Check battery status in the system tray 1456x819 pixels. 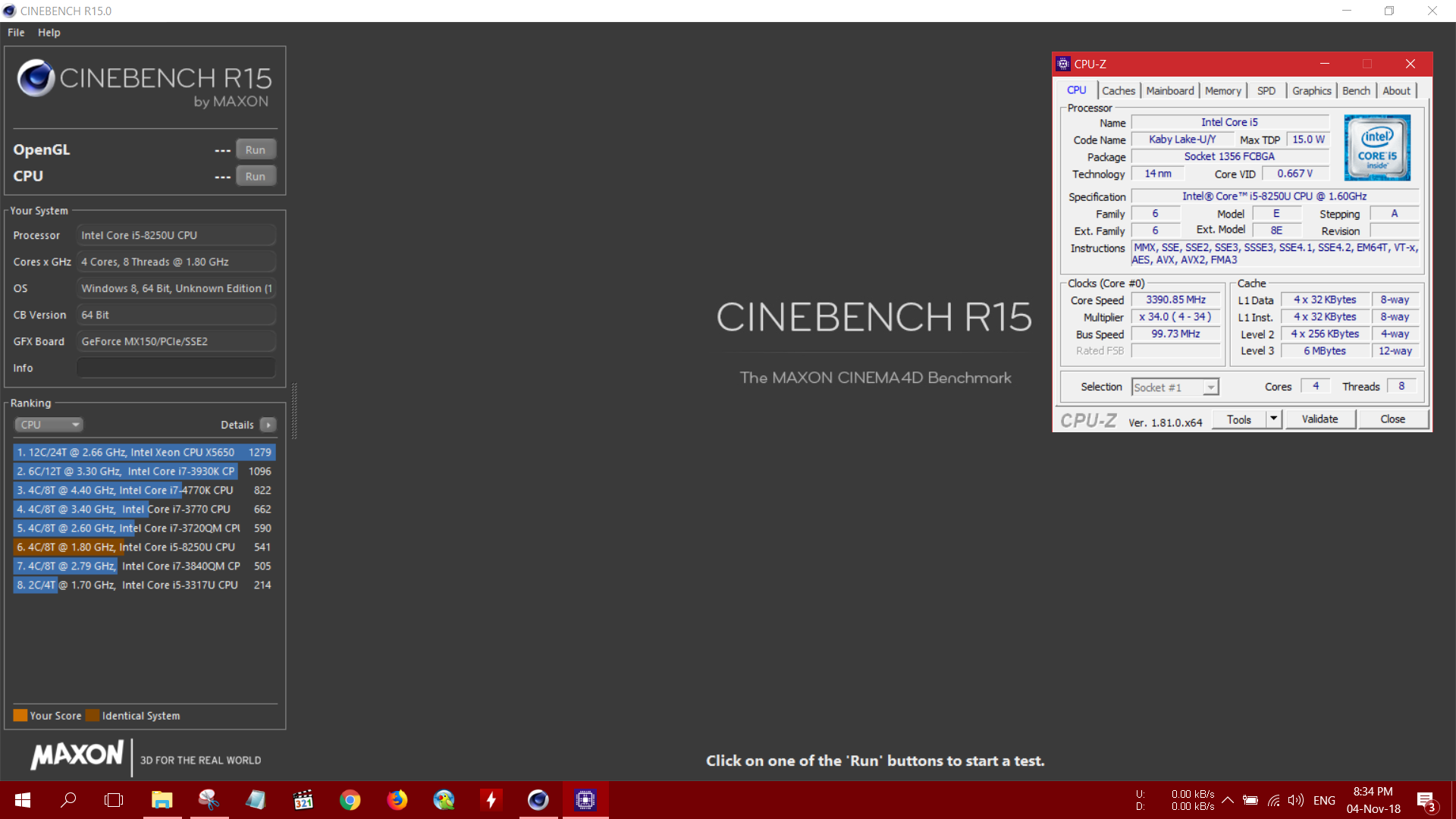(1250, 800)
